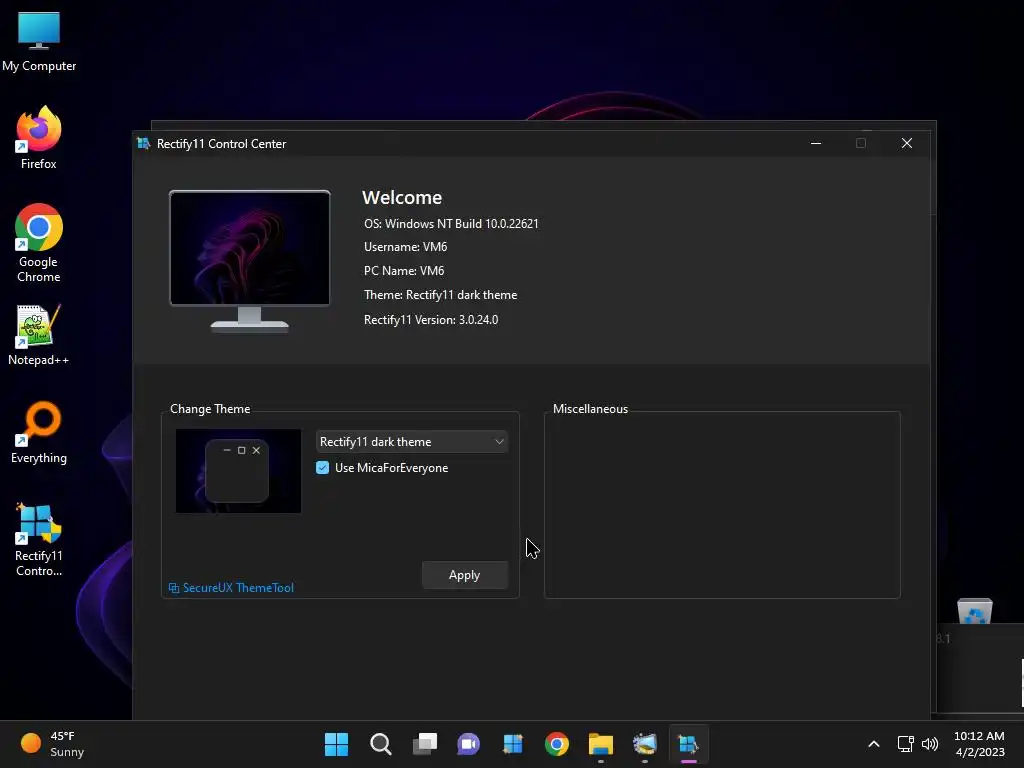Select the Rectify11 Version: 3.0.24.0 text

(x=431, y=320)
